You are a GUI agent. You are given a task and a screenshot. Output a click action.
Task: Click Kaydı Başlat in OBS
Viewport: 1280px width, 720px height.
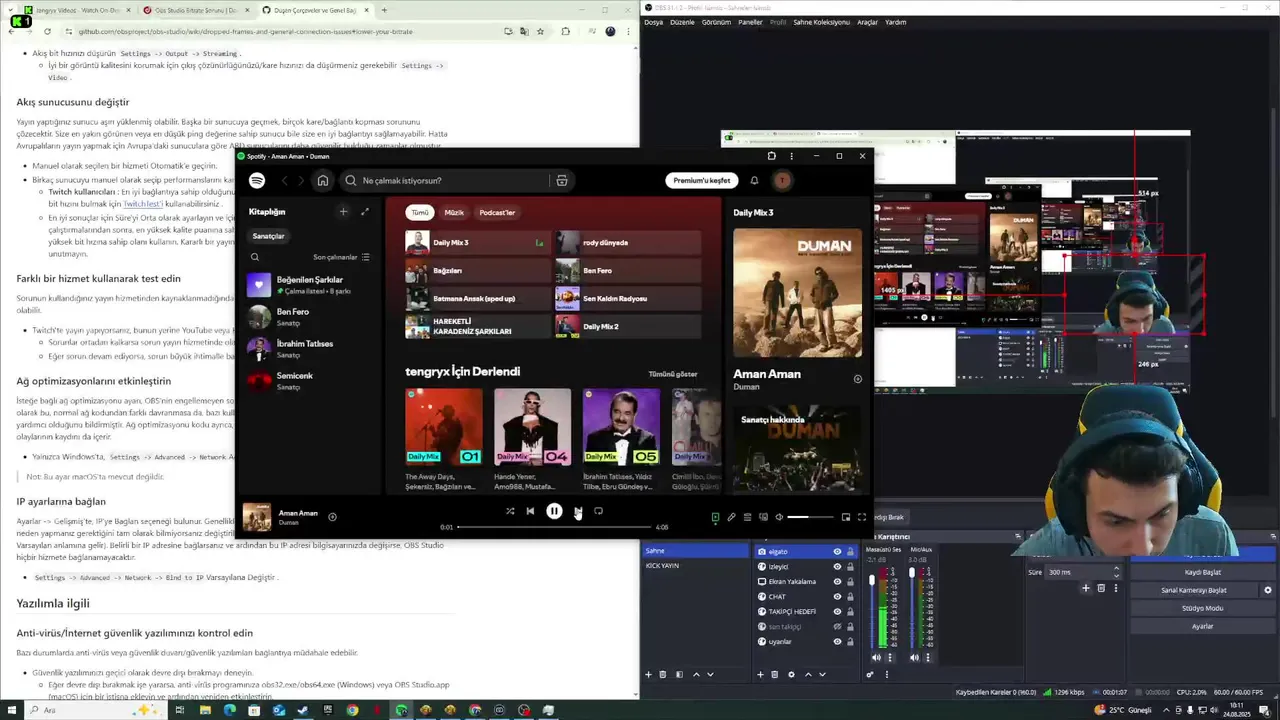[x=1203, y=573]
